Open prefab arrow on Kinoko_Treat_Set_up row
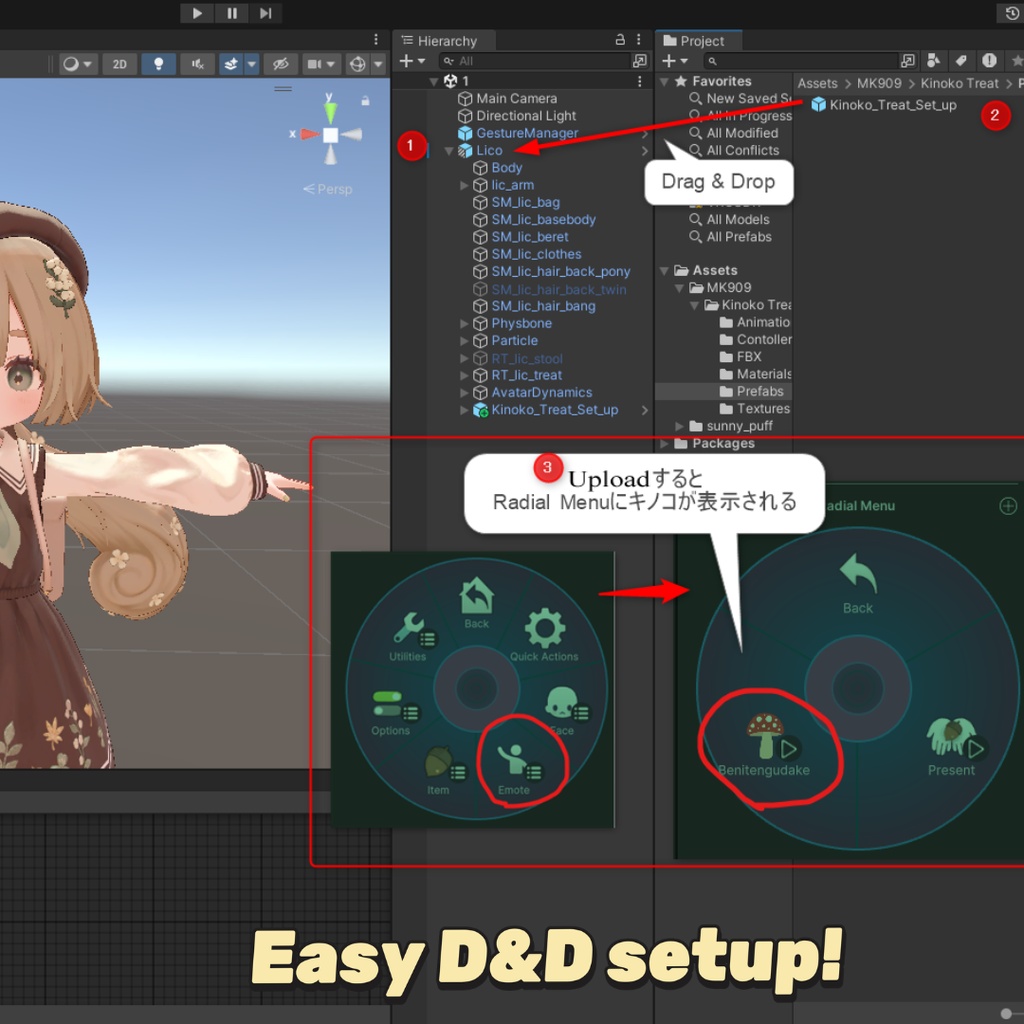Image resolution: width=1024 pixels, height=1024 pixels. 645,410
